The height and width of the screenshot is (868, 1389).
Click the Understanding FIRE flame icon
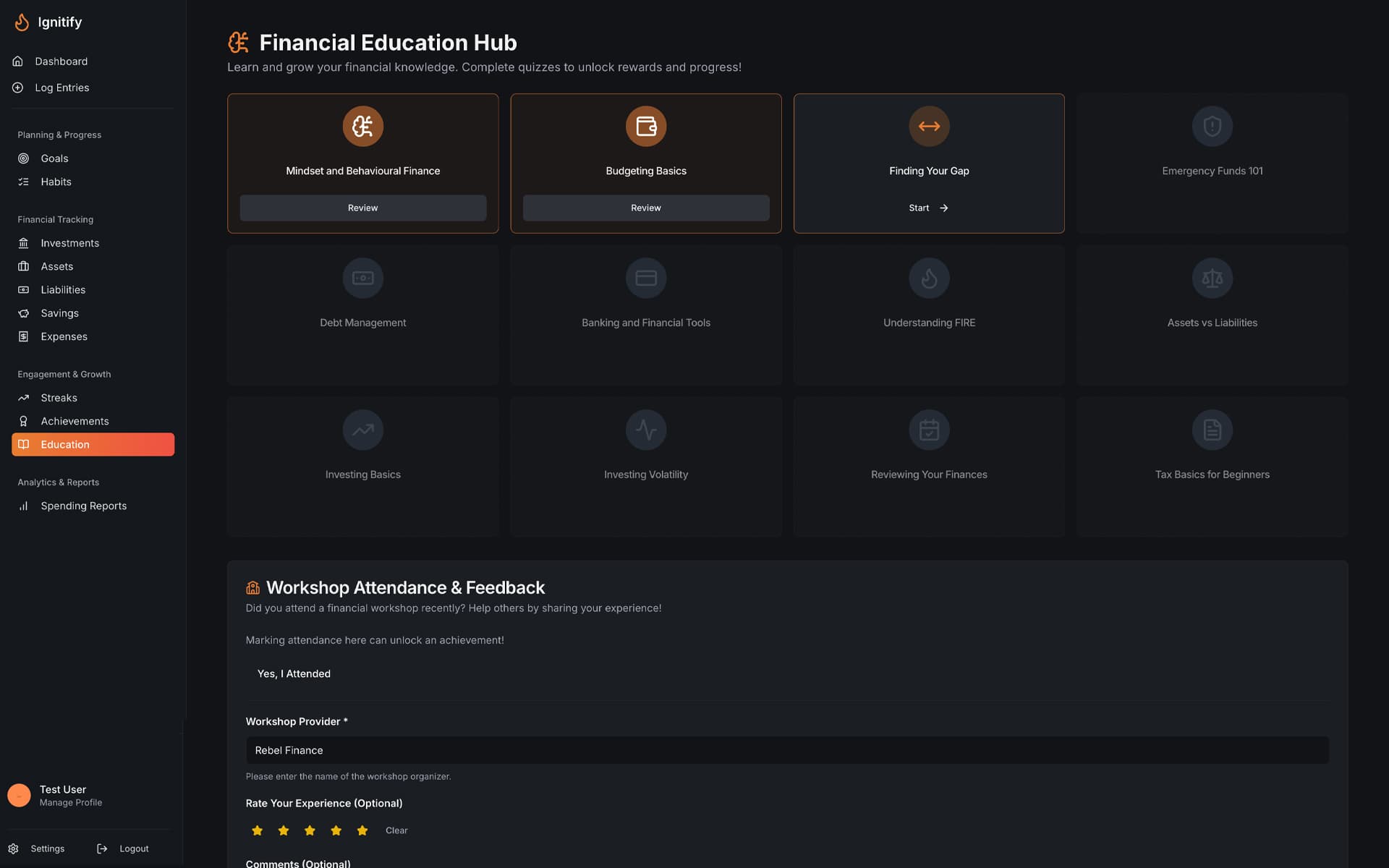click(x=929, y=278)
